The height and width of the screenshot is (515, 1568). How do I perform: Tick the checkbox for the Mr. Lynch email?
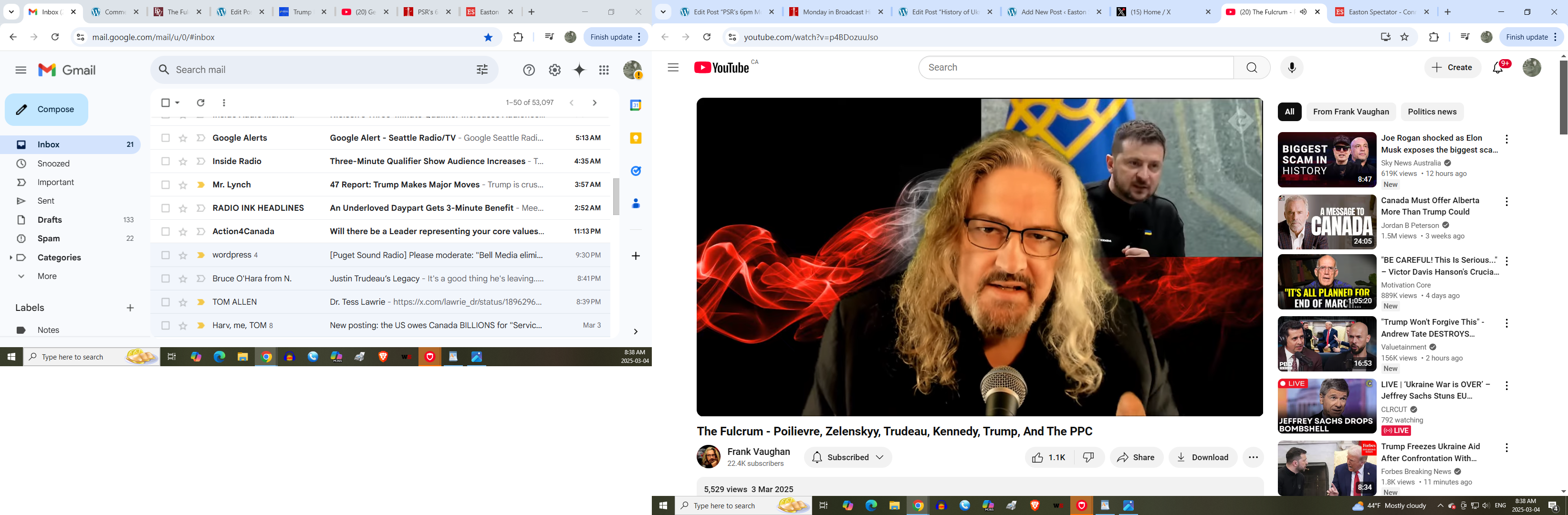[x=166, y=185]
